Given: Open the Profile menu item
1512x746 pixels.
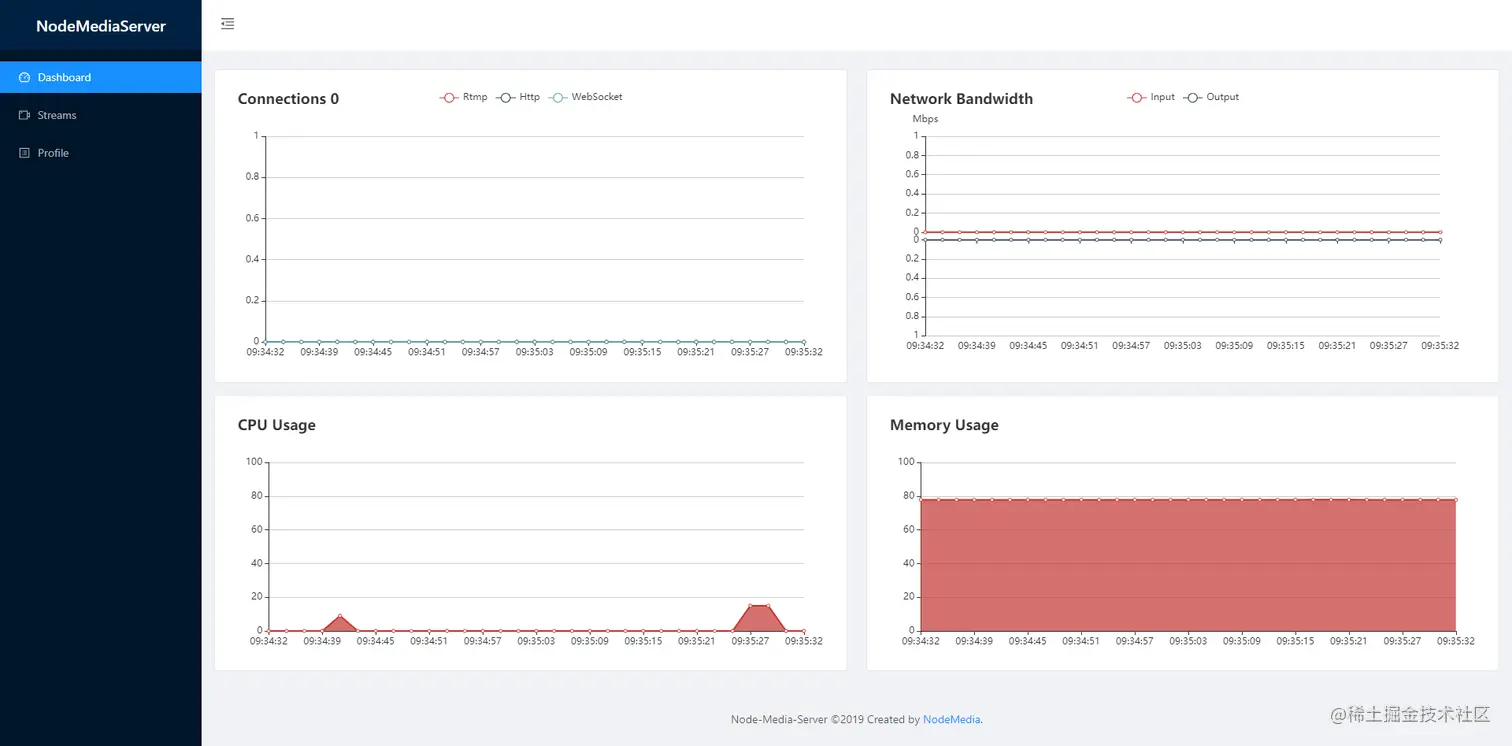Looking at the screenshot, I should pos(53,153).
